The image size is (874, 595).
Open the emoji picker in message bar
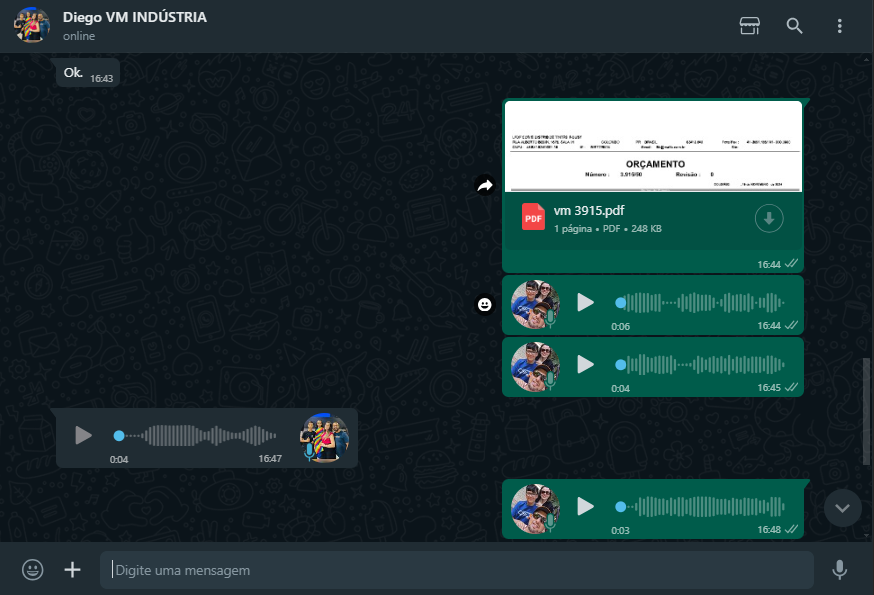[33, 570]
